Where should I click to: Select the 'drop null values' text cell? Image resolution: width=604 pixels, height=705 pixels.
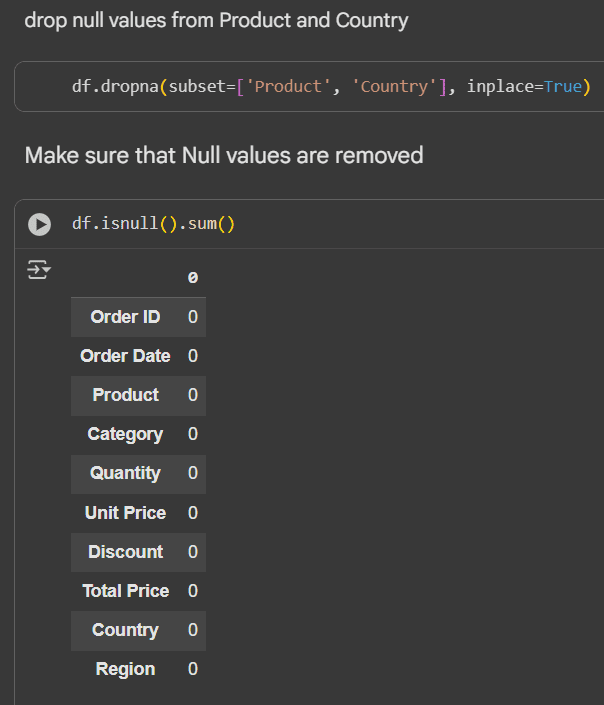pos(216,21)
